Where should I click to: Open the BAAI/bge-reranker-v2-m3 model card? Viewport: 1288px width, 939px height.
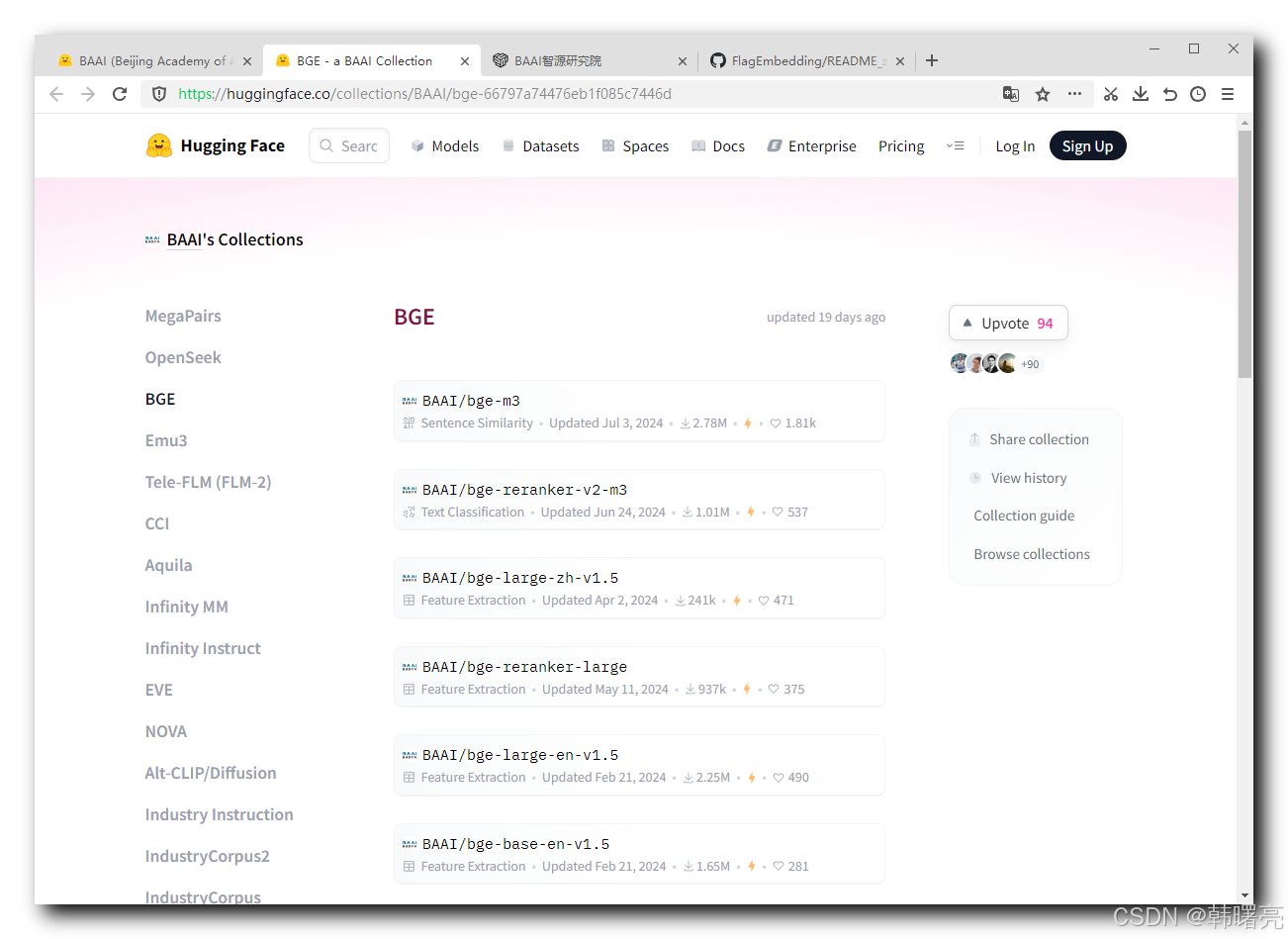[x=639, y=500]
